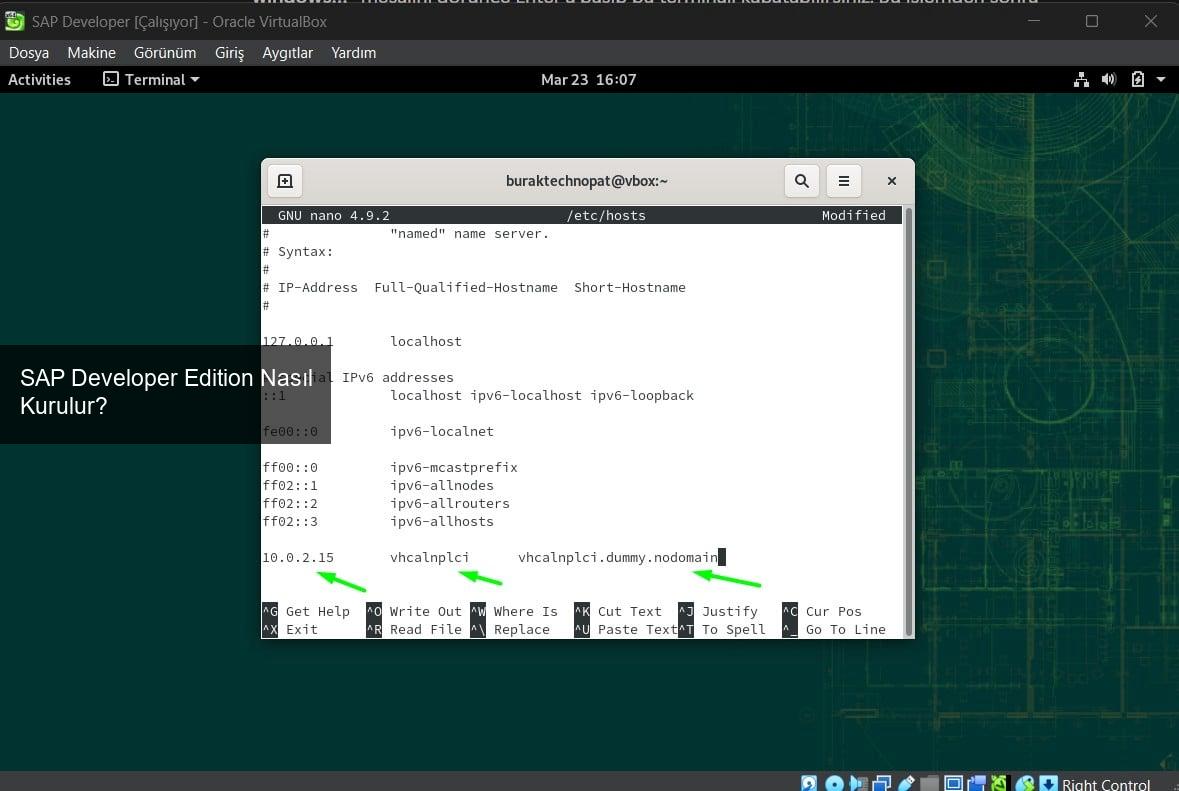Screen dimensions: 1179x791
Task: Click the GNOME network status icon
Action: 1081,80
